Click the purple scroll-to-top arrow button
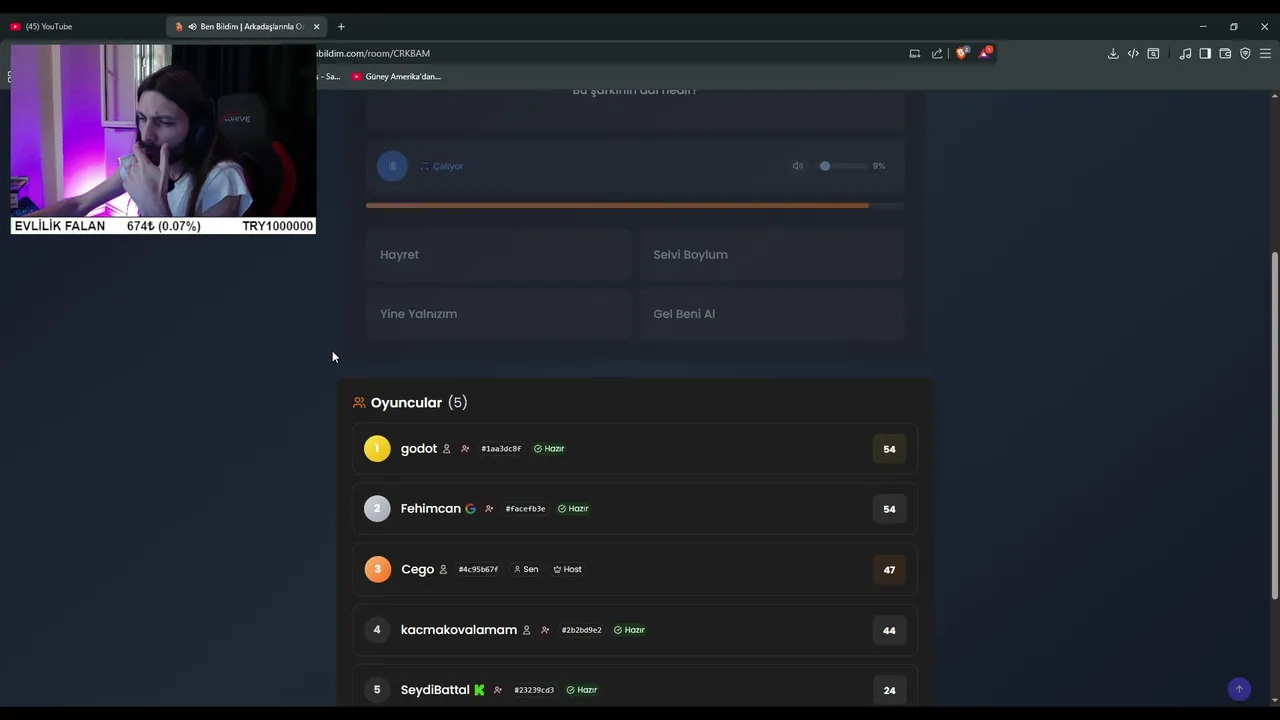The height and width of the screenshot is (720, 1280). click(x=1239, y=689)
